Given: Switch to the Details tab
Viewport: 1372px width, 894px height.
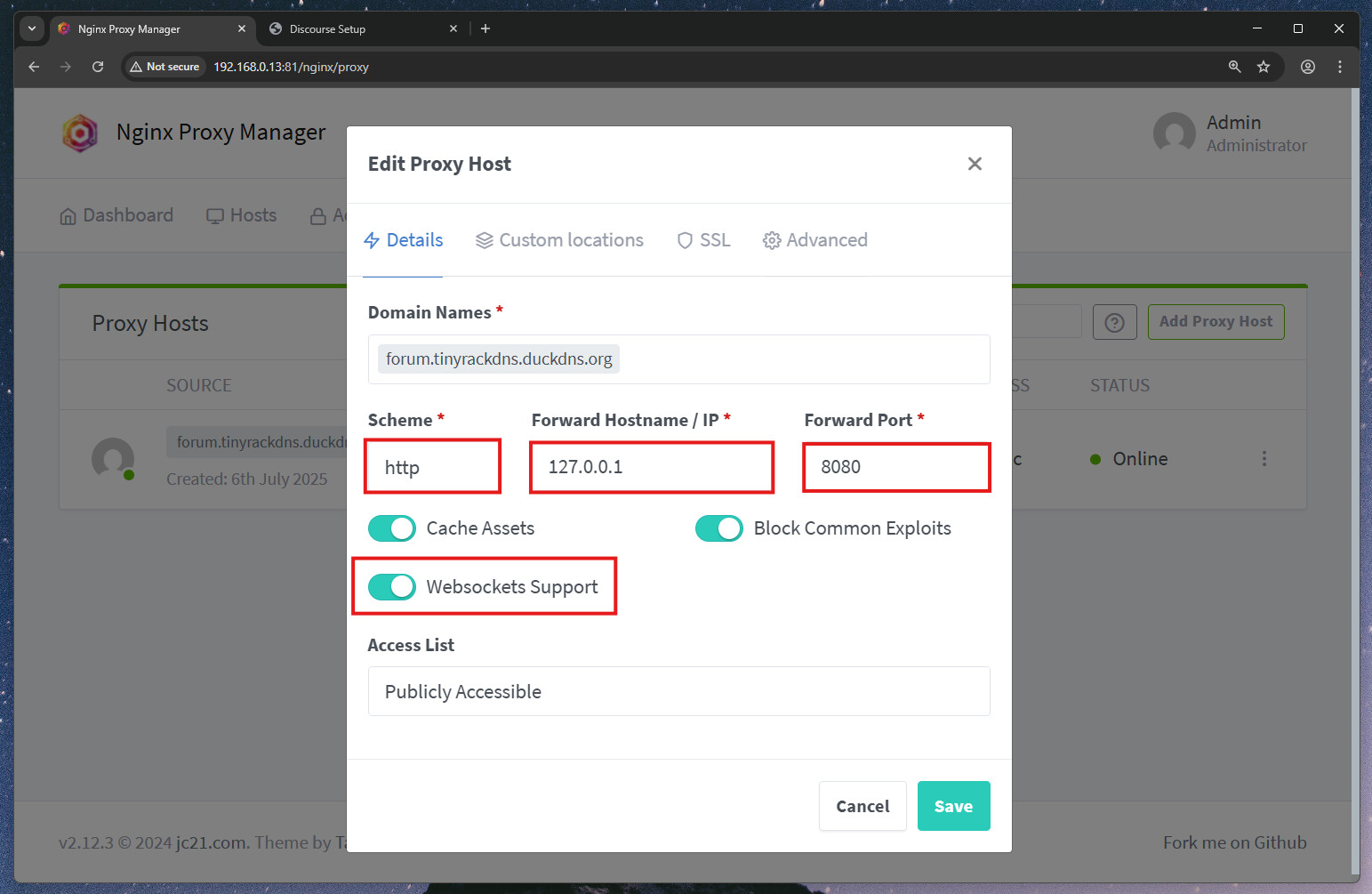Looking at the screenshot, I should (404, 240).
